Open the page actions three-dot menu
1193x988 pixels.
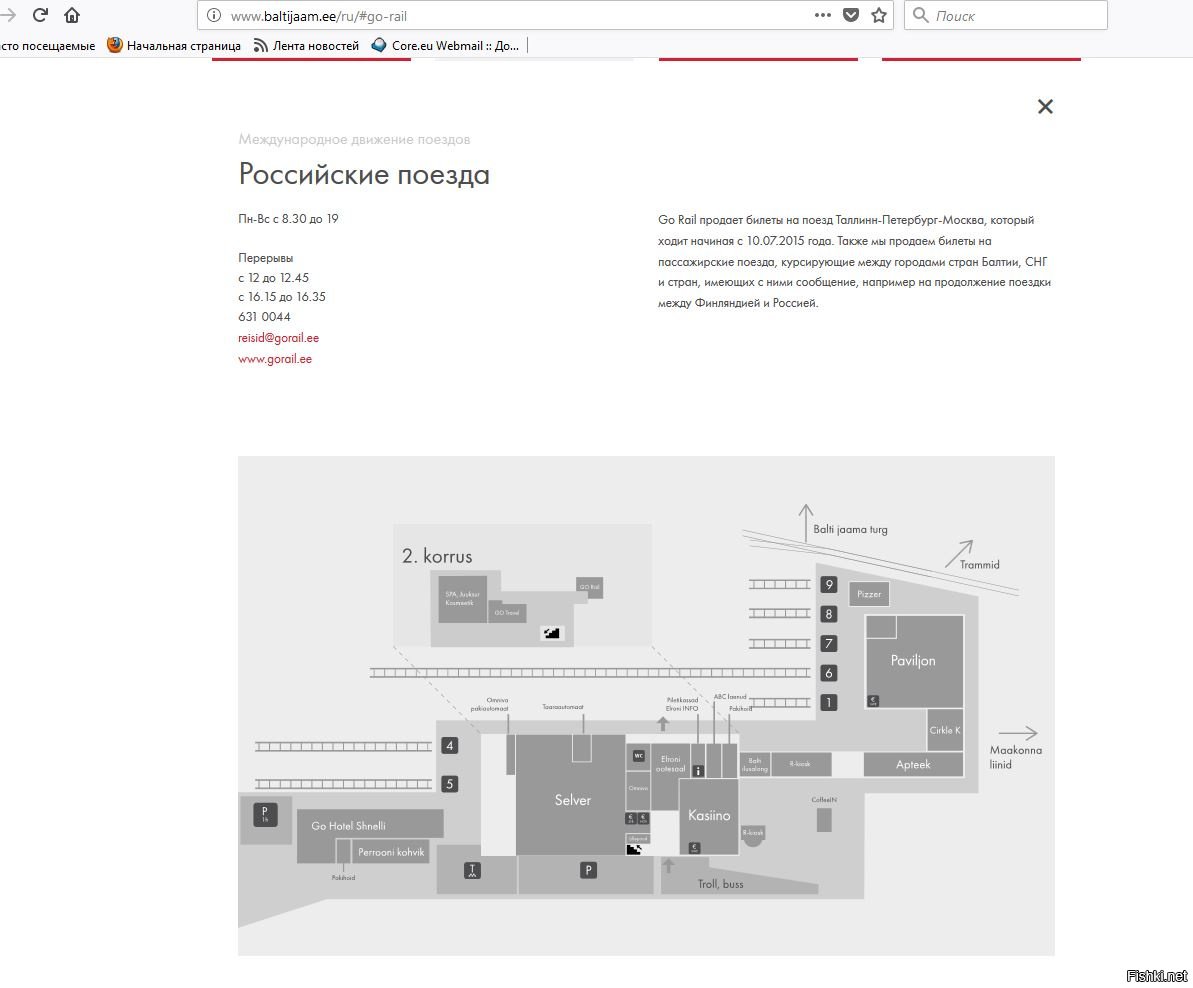click(x=822, y=15)
